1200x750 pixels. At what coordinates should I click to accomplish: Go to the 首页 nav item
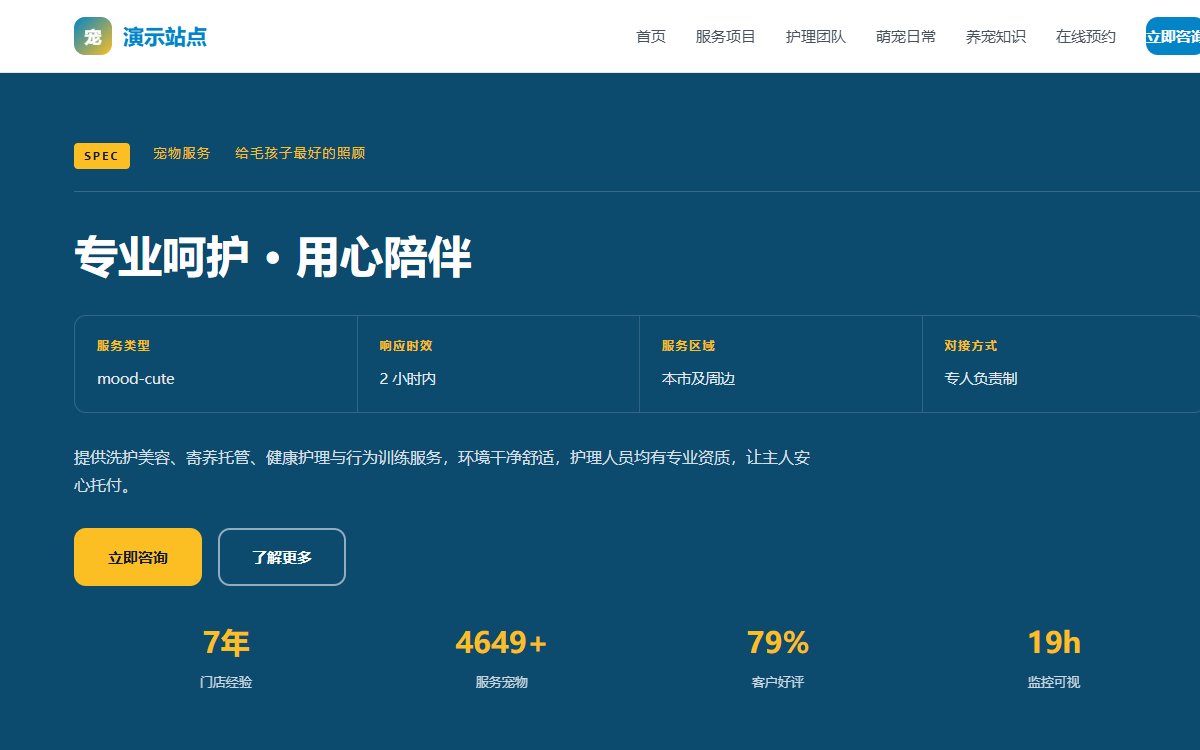click(651, 37)
